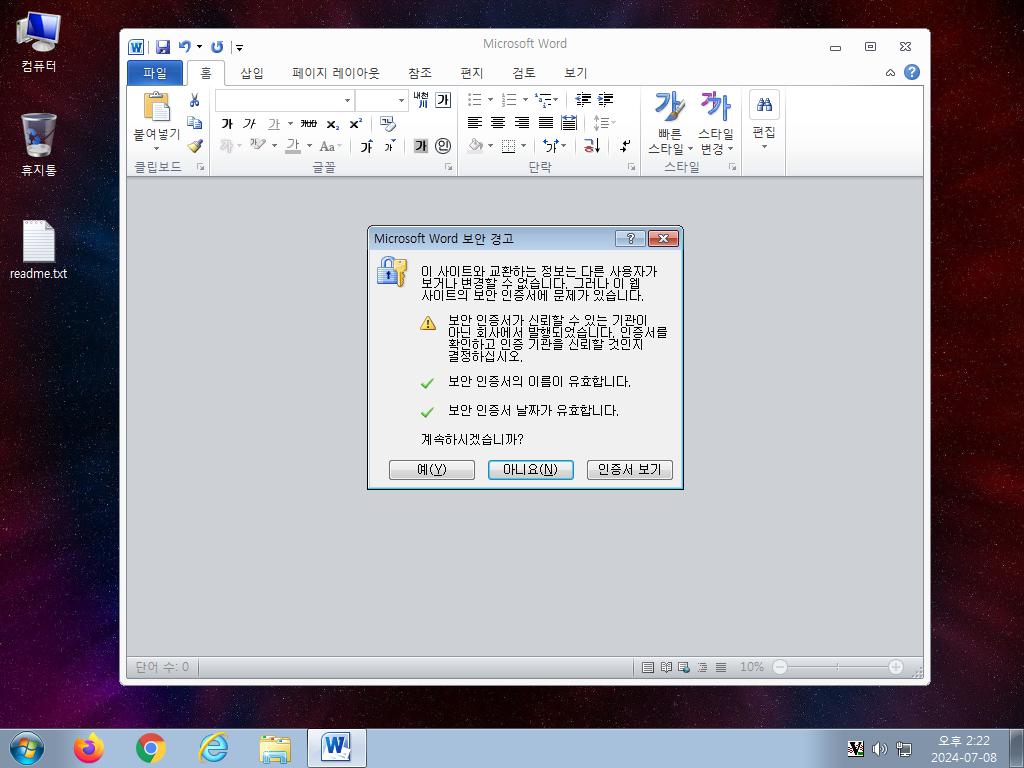
Task: Switch to the Insert (삽입) tab
Action: coord(251,73)
